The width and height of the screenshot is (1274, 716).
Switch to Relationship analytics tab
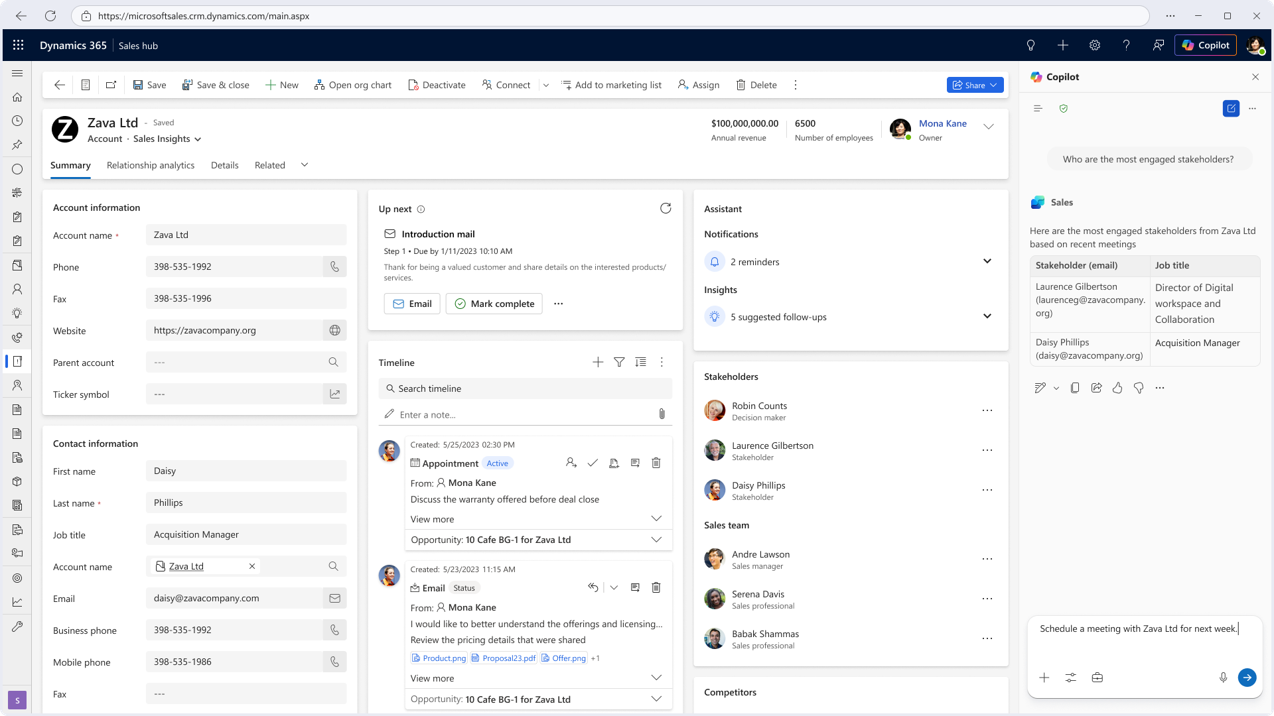tap(151, 165)
